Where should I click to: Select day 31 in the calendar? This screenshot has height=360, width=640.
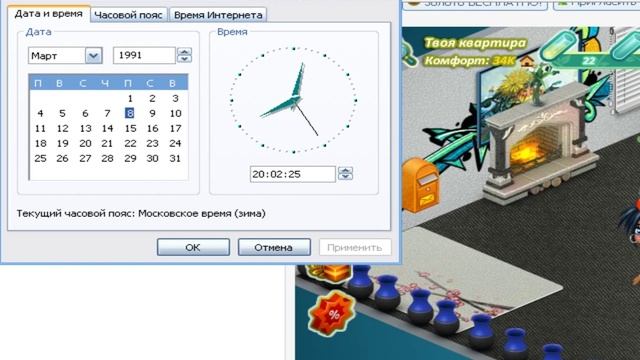[x=176, y=158]
